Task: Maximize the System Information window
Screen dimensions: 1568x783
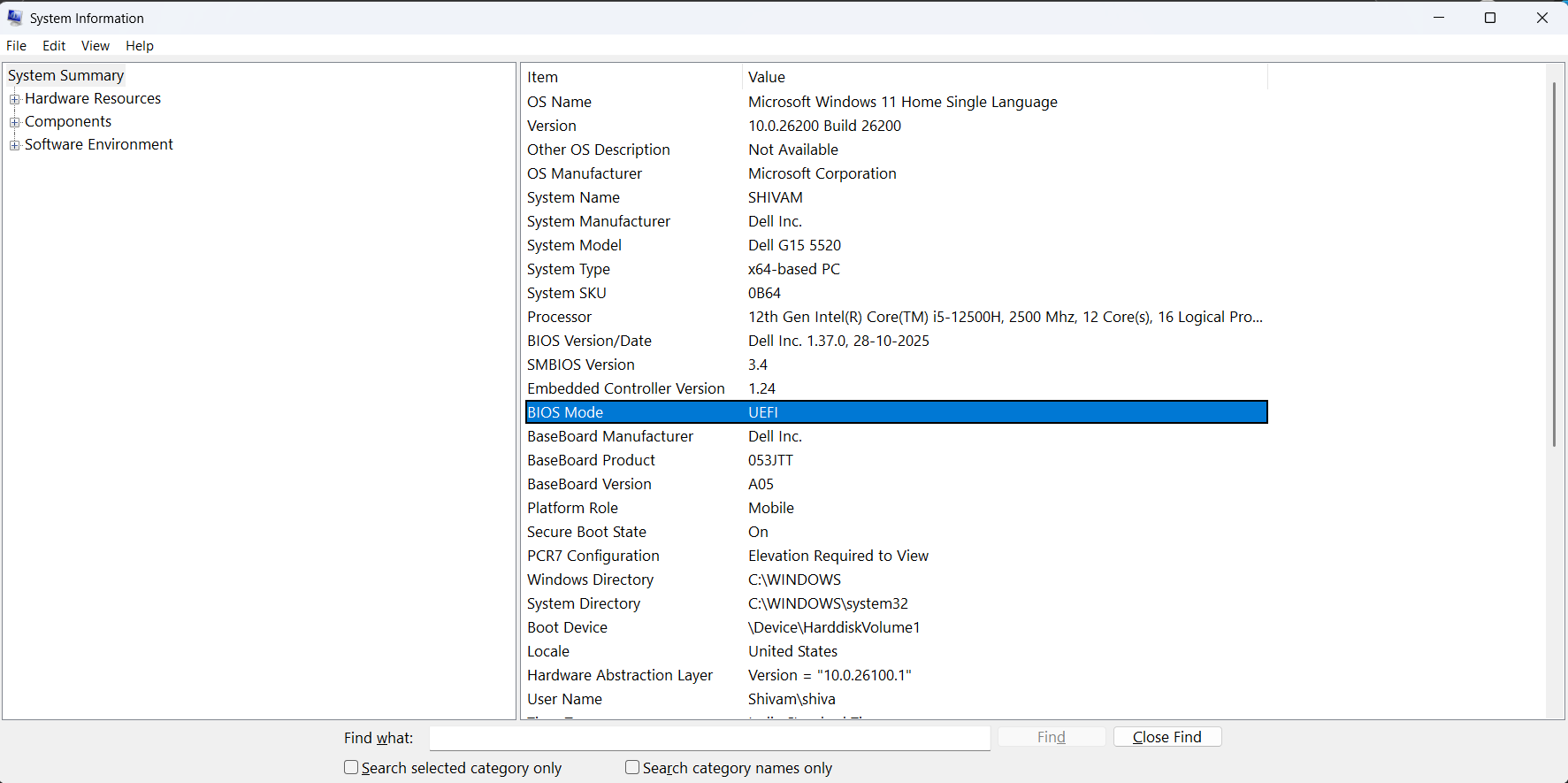Action: (1490, 18)
